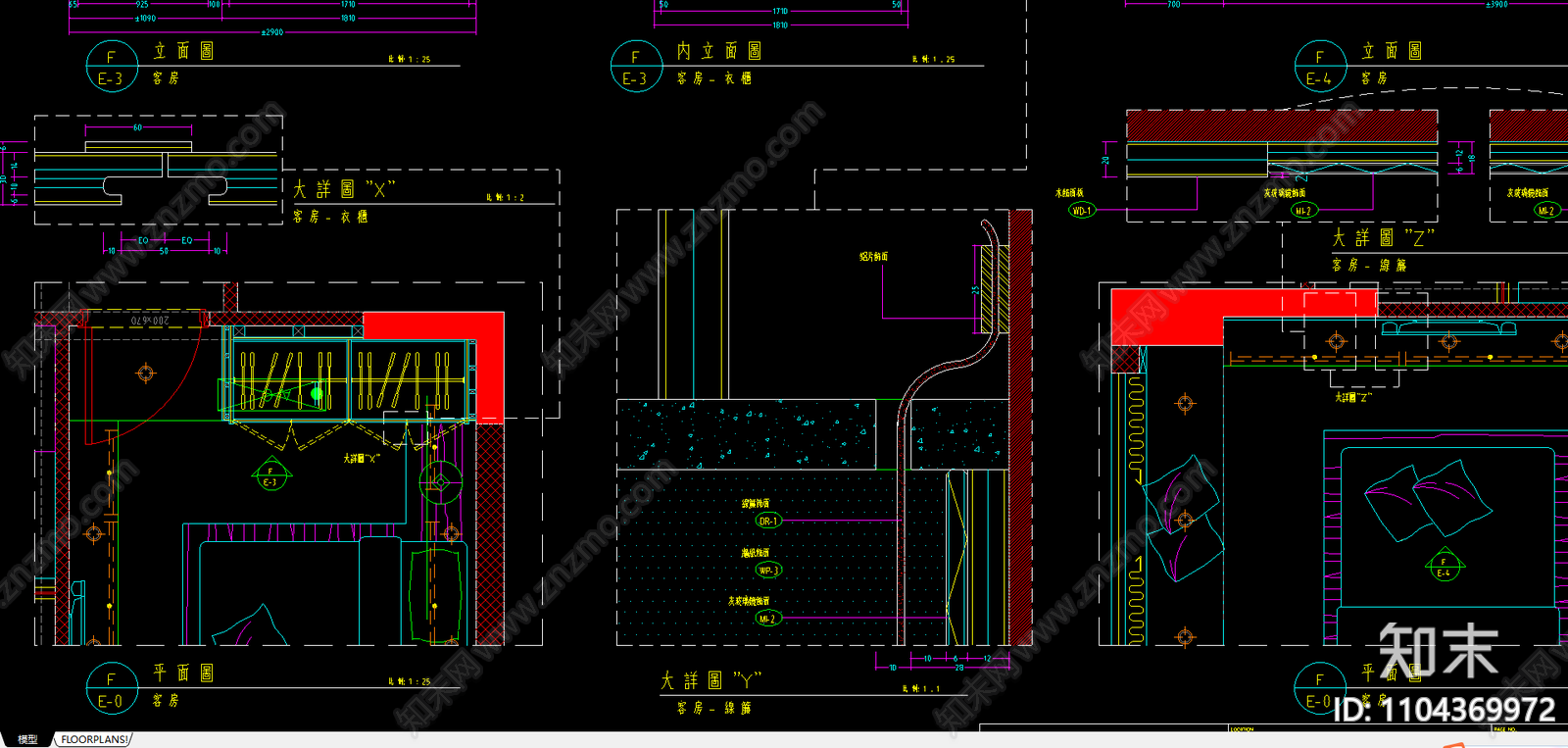The height and width of the screenshot is (748, 1568).
Task: Pick the small 大詳圖"X" callout in floor plan
Action: [x=361, y=458]
